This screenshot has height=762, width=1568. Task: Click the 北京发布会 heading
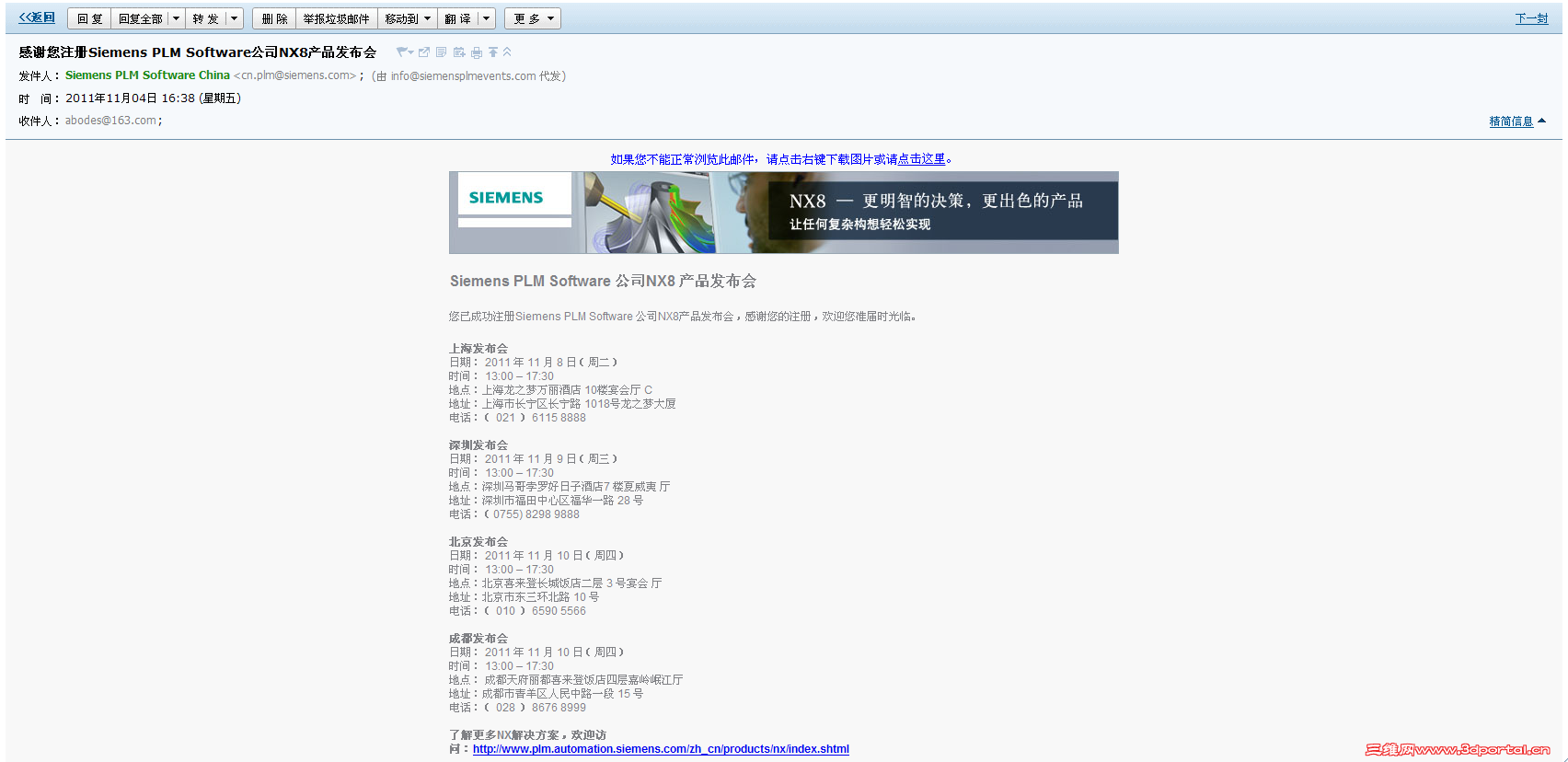coord(478,542)
